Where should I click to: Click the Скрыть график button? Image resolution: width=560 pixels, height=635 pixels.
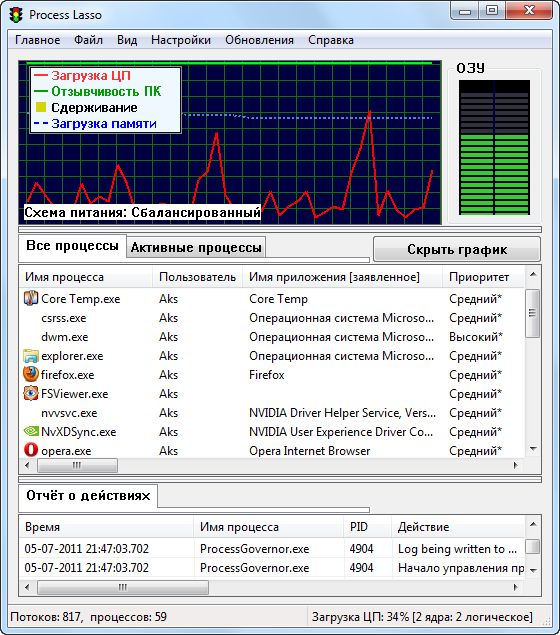[457, 249]
